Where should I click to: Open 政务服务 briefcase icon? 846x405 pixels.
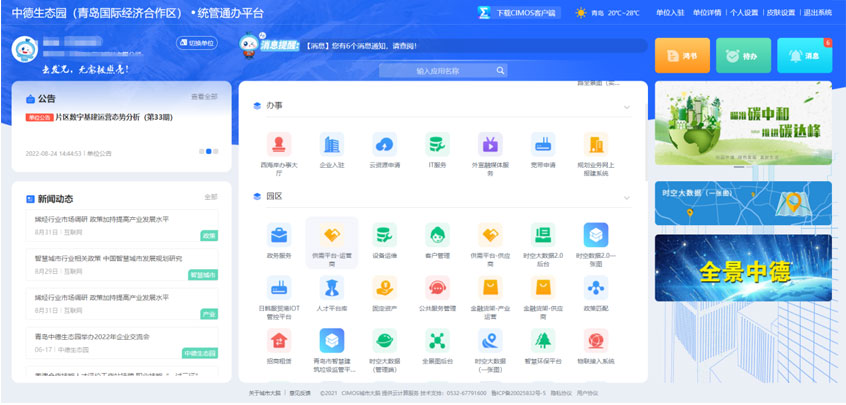tap(279, 236)
